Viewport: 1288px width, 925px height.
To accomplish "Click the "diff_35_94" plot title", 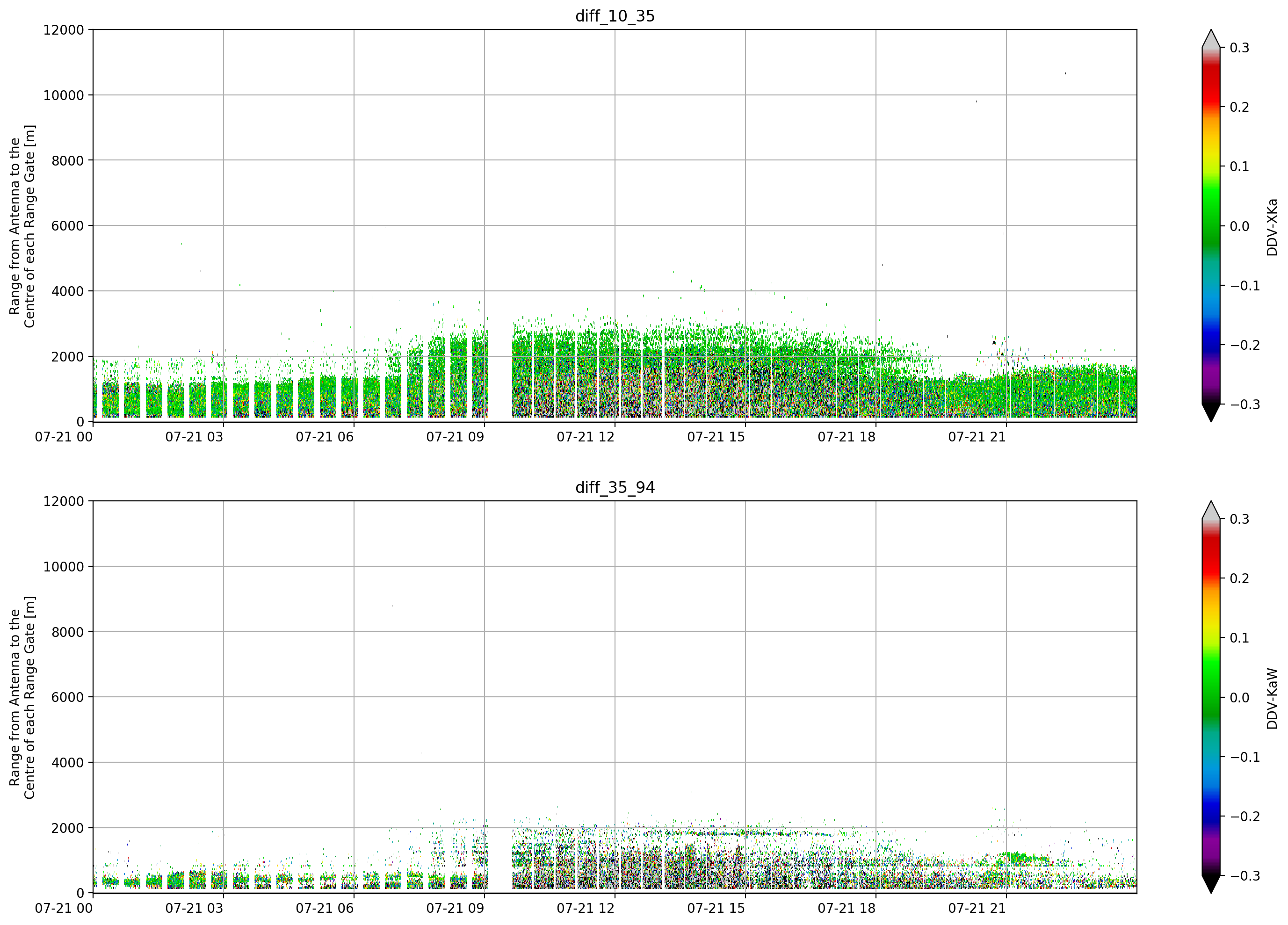I will point(615,487).
